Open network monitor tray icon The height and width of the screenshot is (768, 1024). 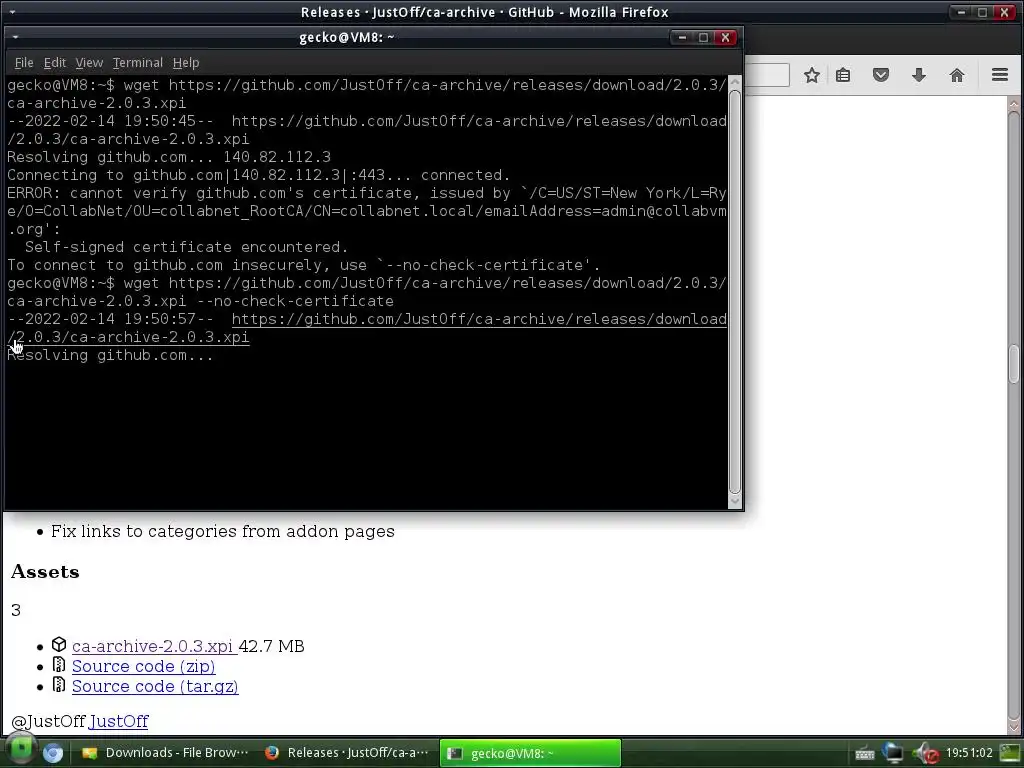(x=893, y=753)
